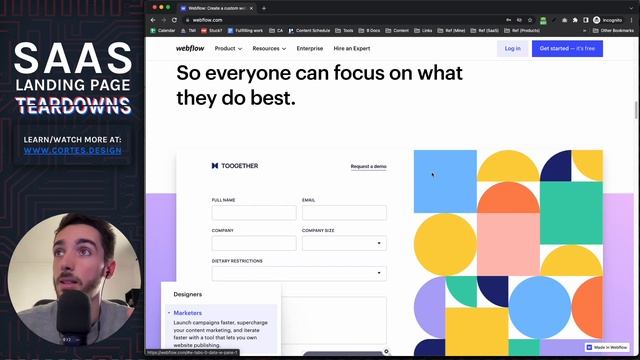This screenshot has height=360, width=640.
Task: Open a new browser tab with plus
Action: [x=264, y=8]
